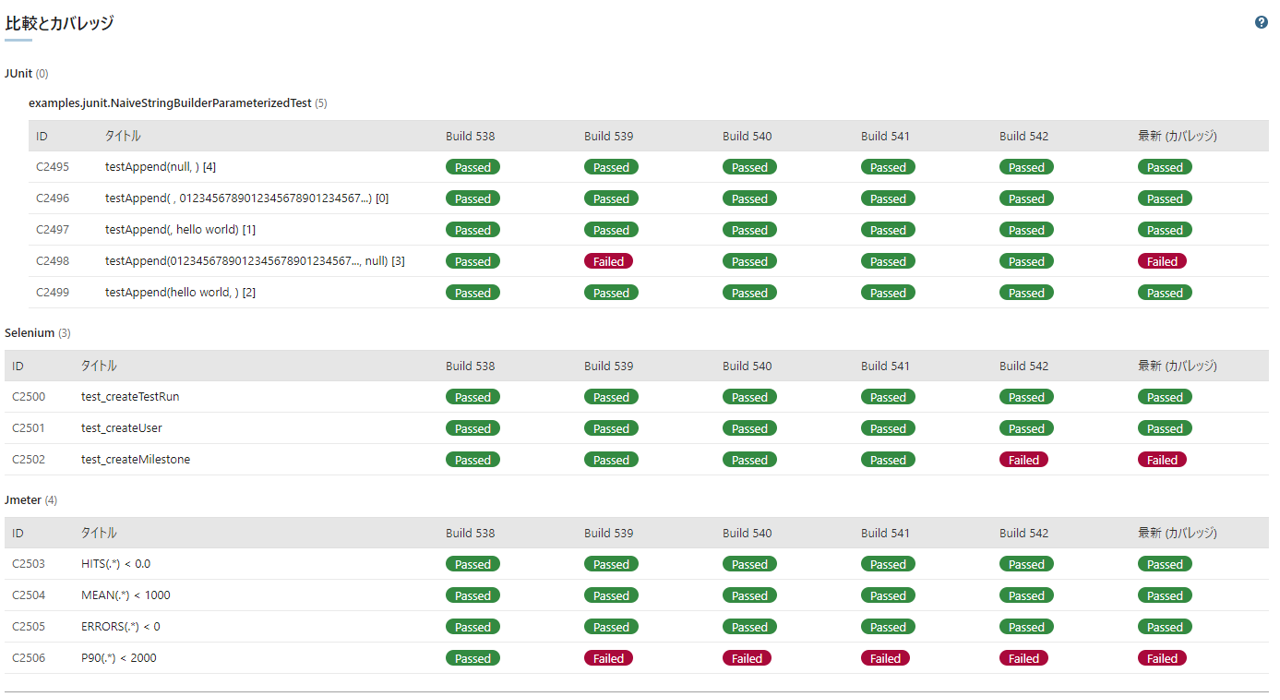Open test_createMilestone test case
1280x700 pixels.
[135, 460]
